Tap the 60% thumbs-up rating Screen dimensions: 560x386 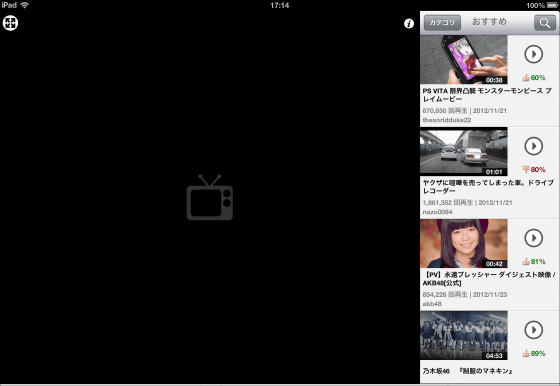pyautogui.click(x=534, y=77)
